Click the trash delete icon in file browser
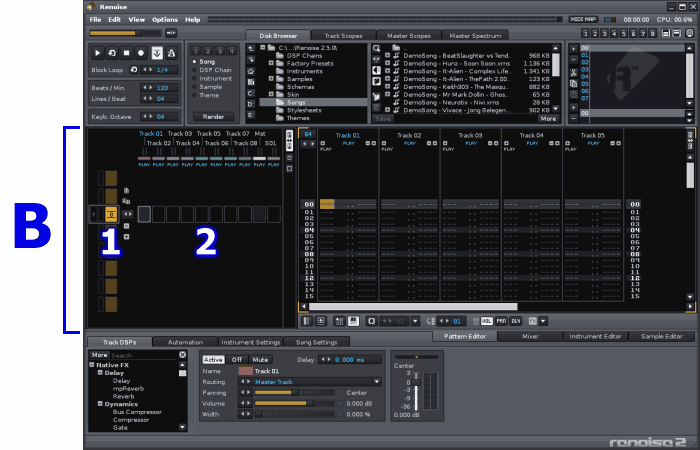The image size is (700, 450). tap(376, 107)
